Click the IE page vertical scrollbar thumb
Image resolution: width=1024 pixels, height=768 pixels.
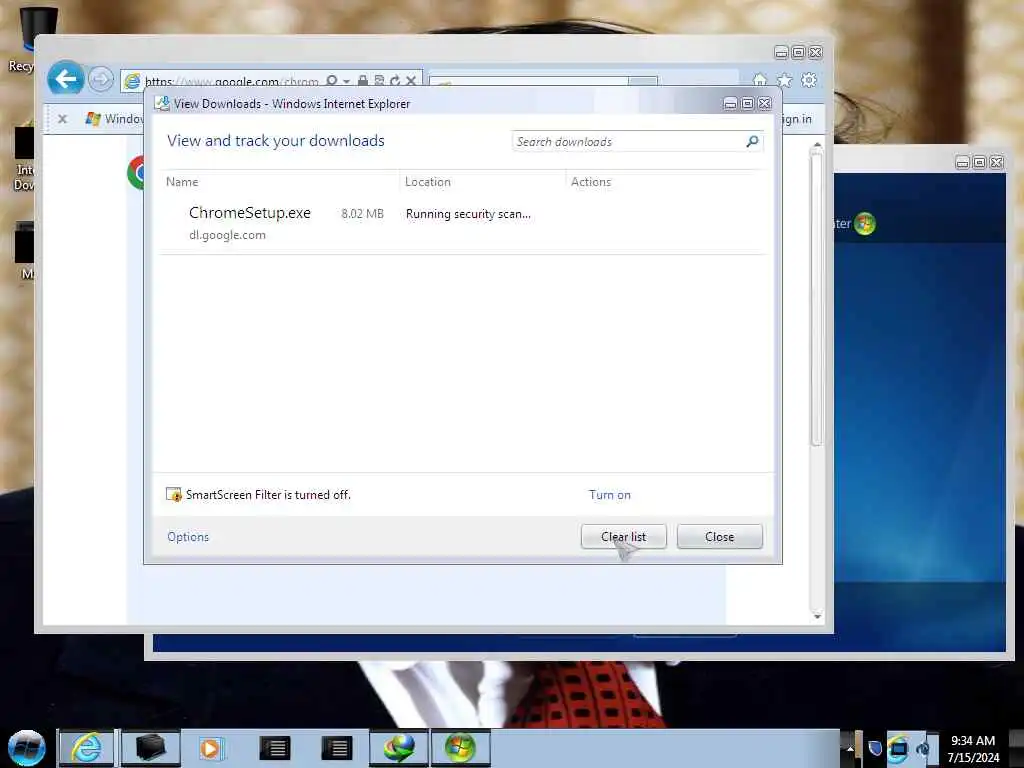817,297
